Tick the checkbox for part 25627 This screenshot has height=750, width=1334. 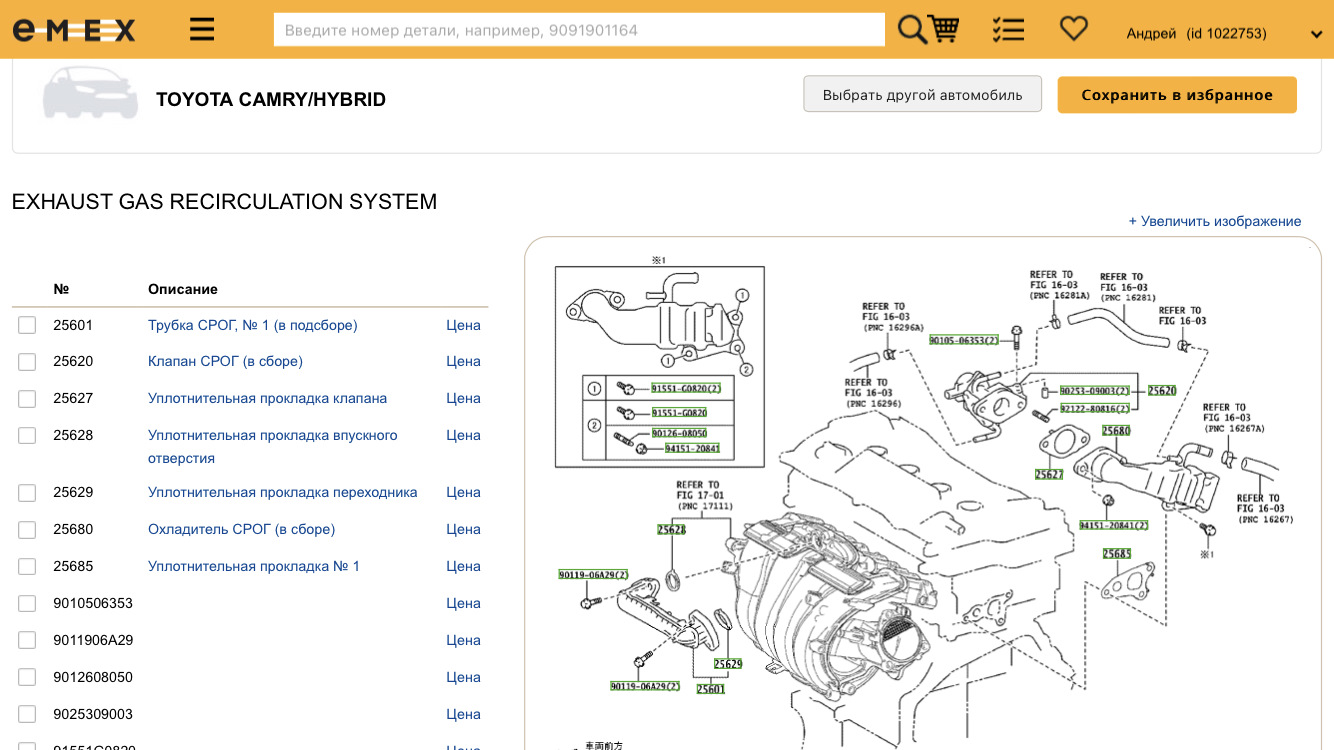27,398
